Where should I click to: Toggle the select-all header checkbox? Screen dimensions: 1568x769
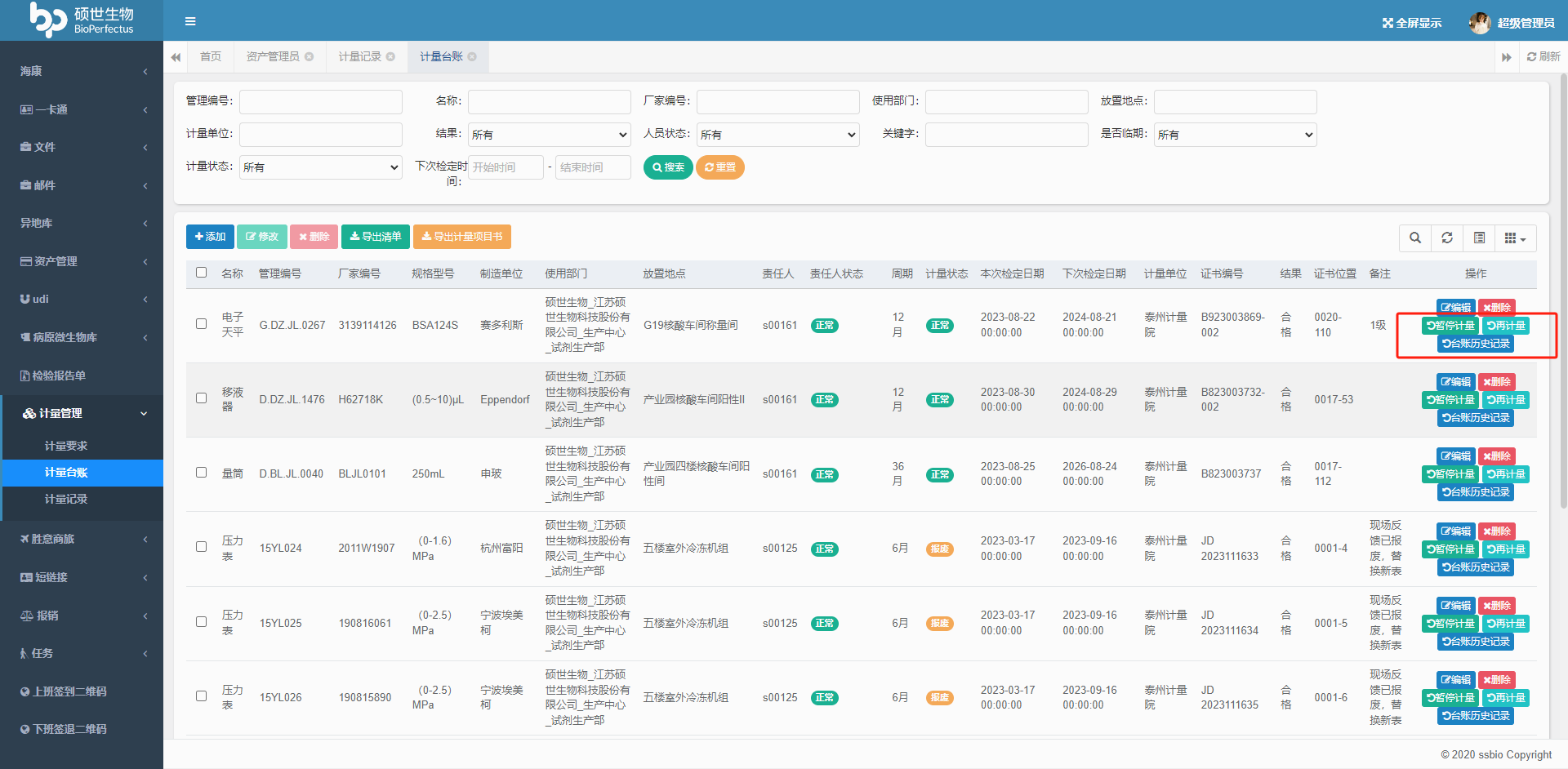(x=201, y=273)
